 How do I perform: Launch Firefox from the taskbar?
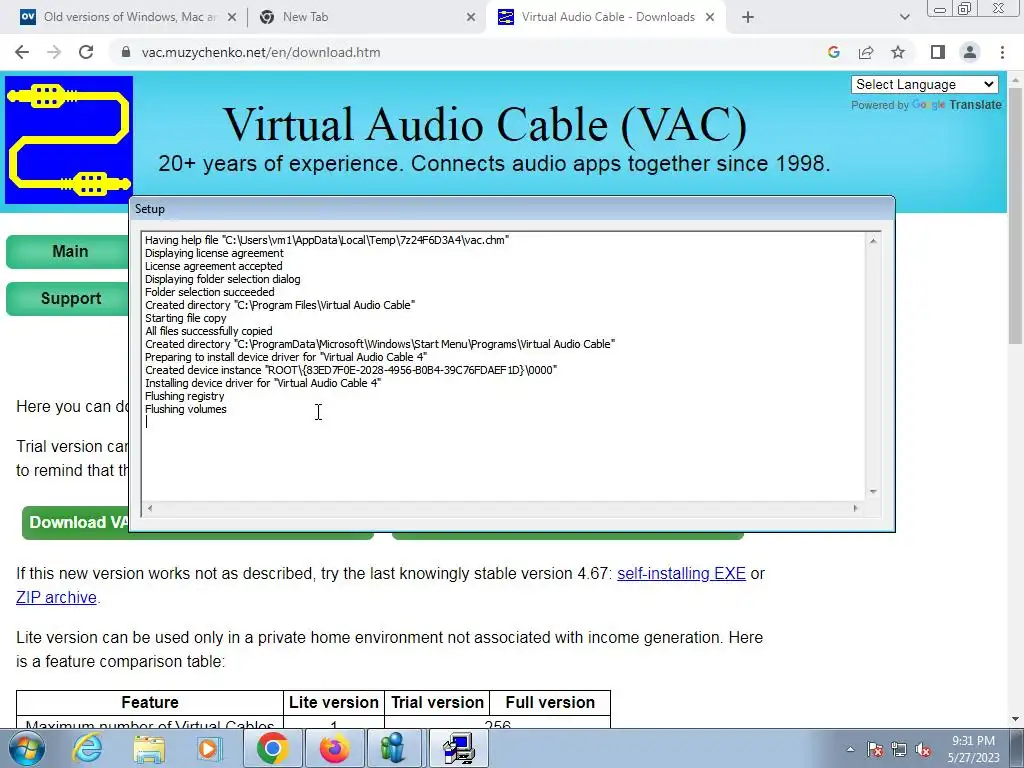(334, 748)
